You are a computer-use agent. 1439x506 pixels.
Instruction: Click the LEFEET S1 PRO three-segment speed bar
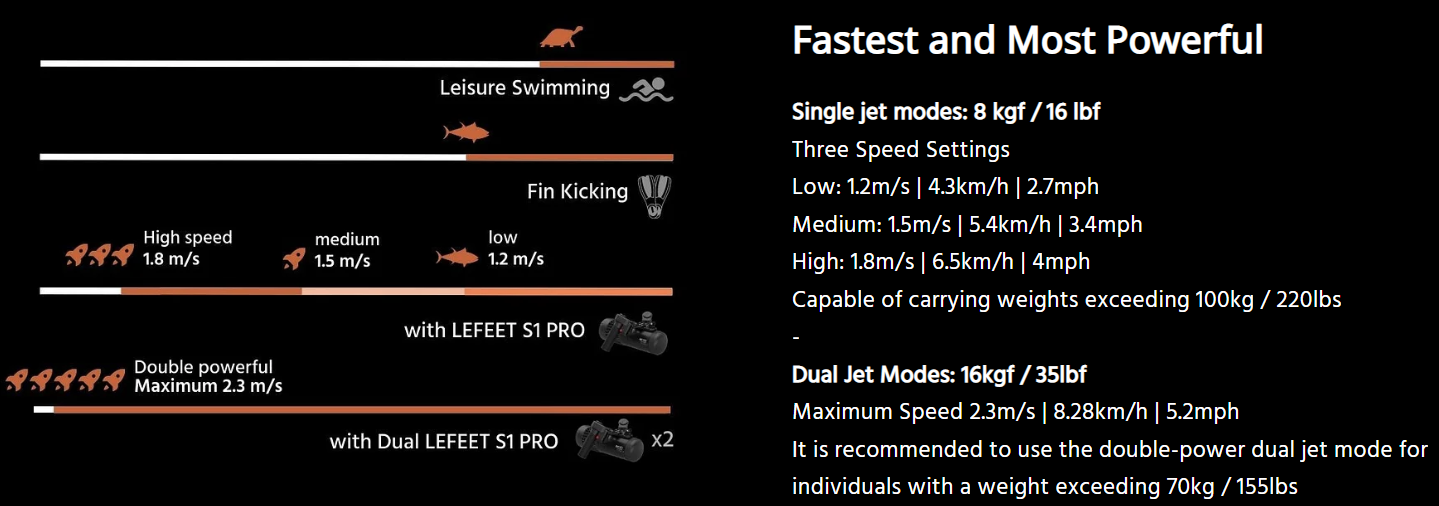click(357, 291)
